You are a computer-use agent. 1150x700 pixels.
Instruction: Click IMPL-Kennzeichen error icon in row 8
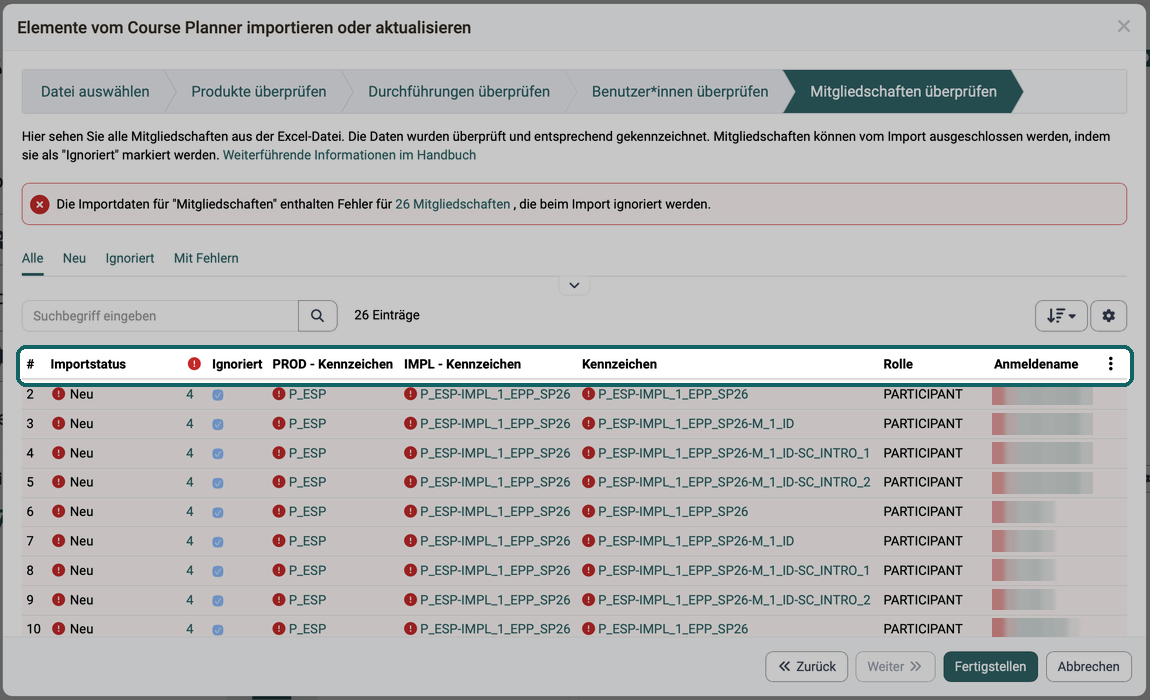411,570
